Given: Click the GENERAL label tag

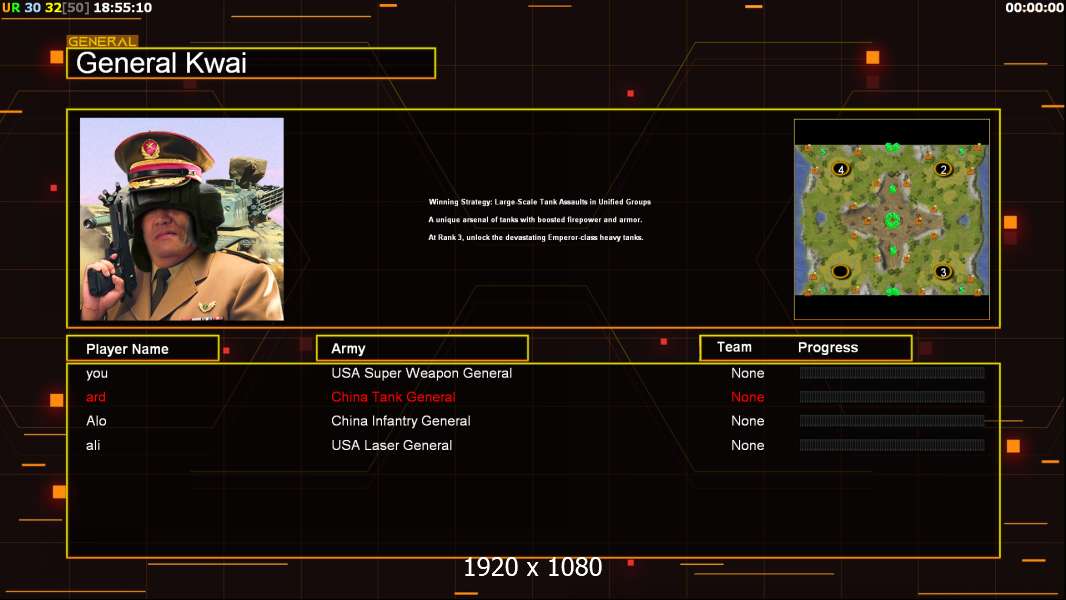Looking at the screenshot, I should click(x=102, y=41).
